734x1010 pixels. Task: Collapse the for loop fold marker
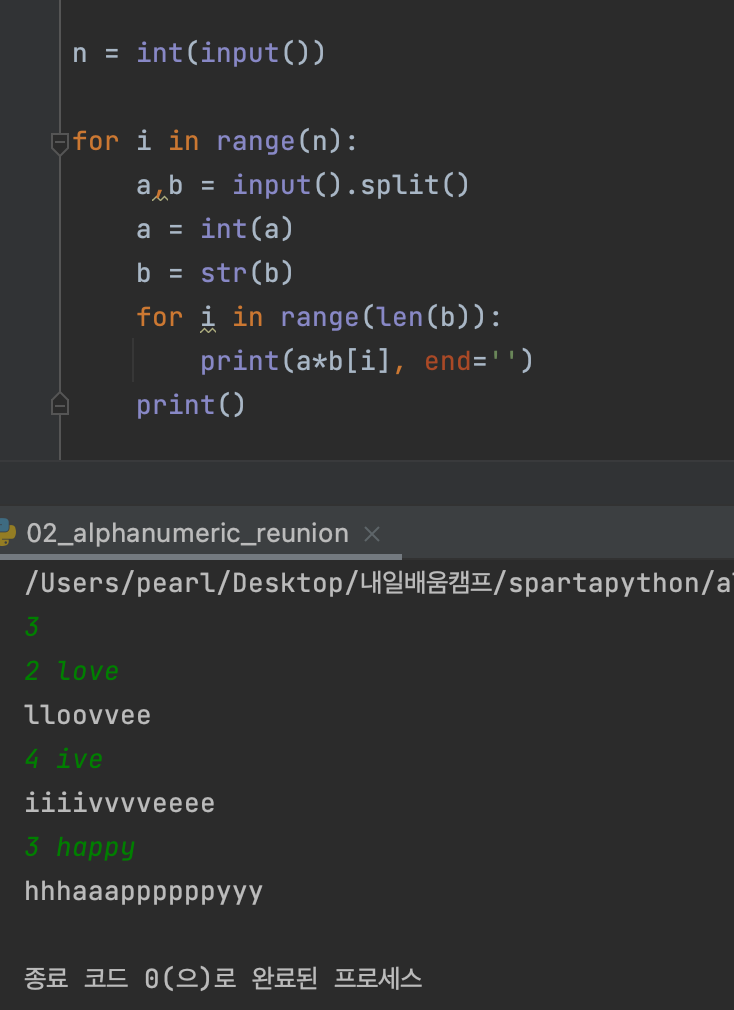(x=60, y=142)
